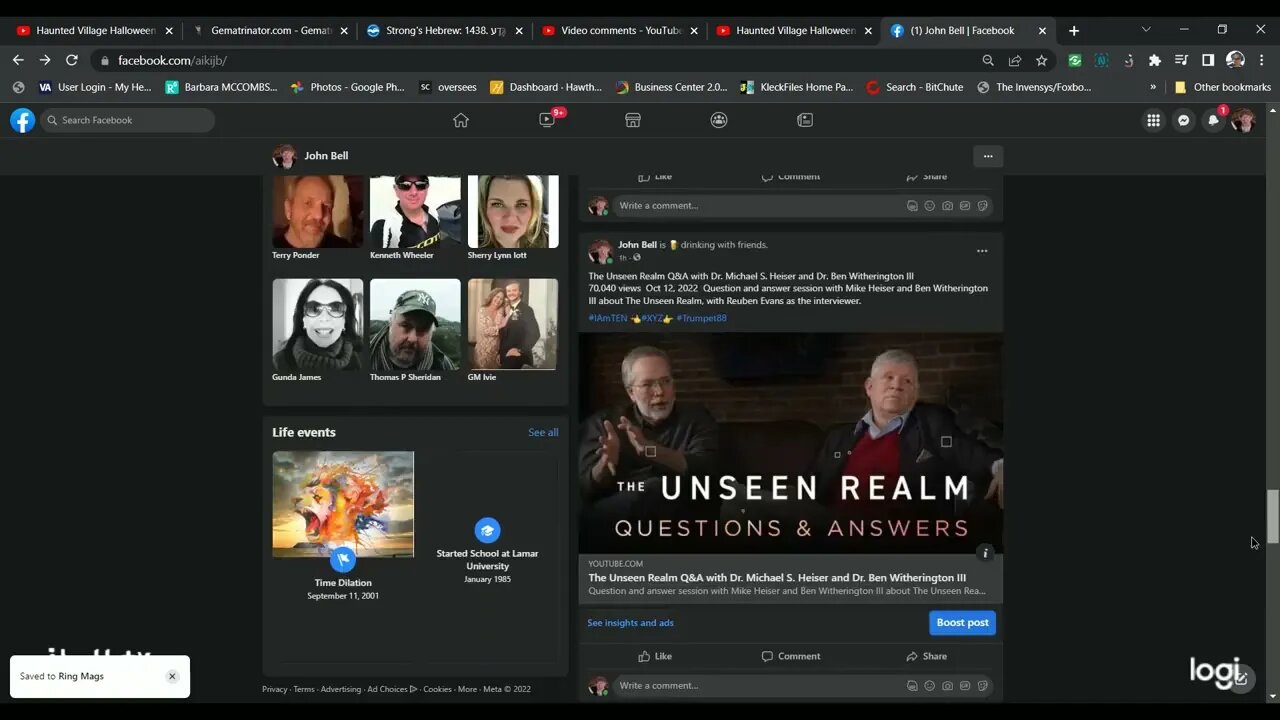Open post options three-dot menu

tap(982, 251)
